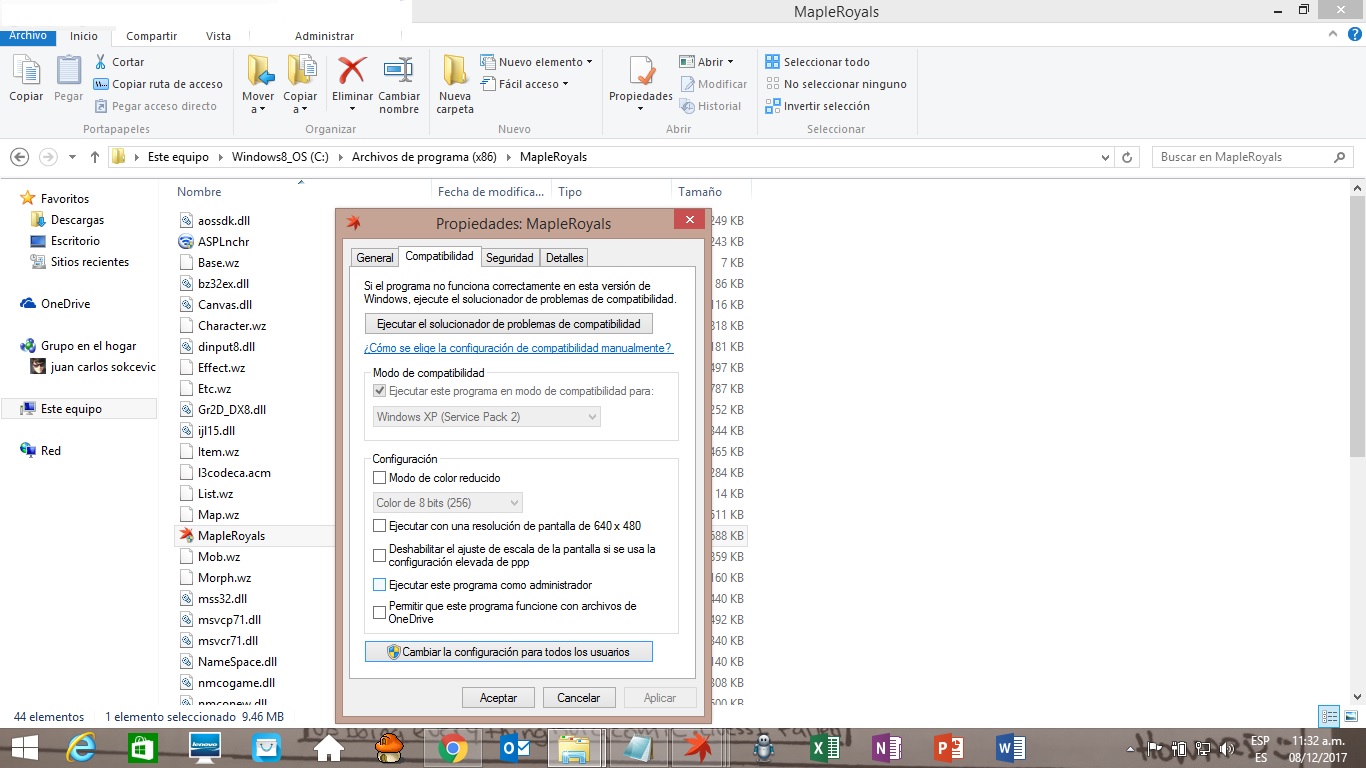Click the refresh button beside address bar
This screenshot has width=1366, height=768.
pos(1128,157)
